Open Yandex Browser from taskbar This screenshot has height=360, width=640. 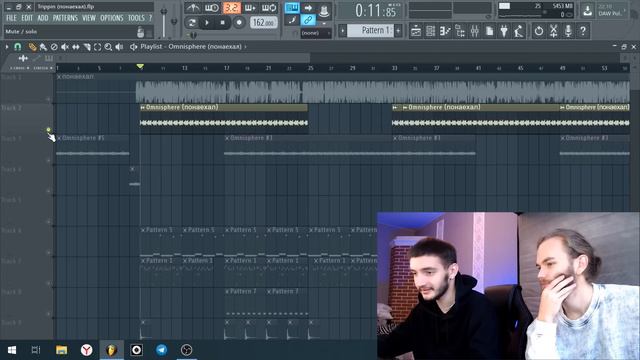pyautogui.click(x=87, y=350)
